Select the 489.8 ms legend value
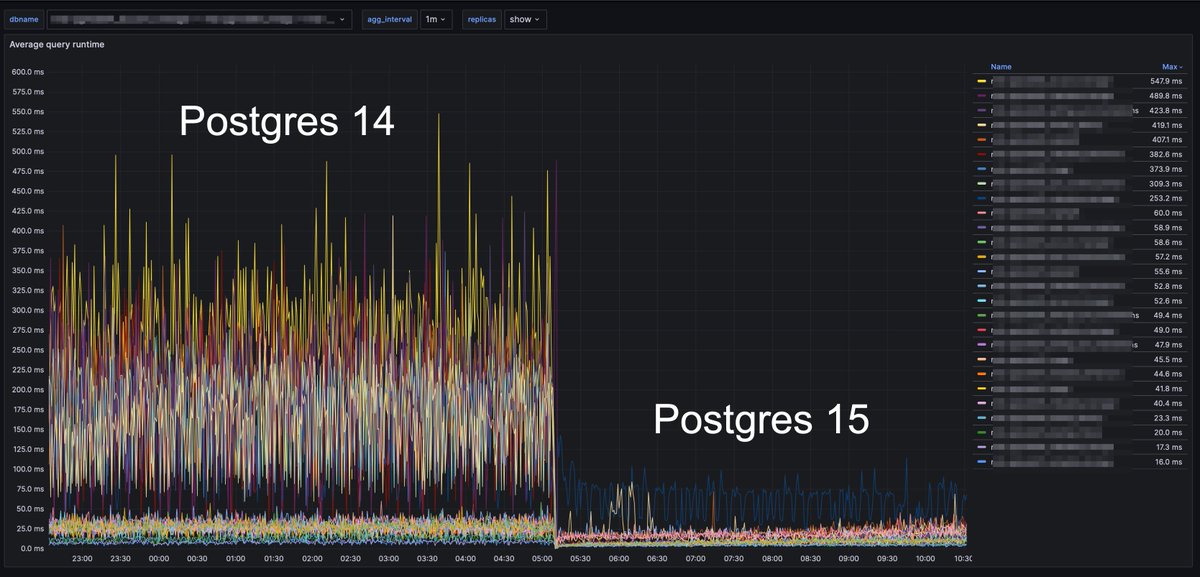This screenshot has height=577, width=1200. pos(1167,95)
